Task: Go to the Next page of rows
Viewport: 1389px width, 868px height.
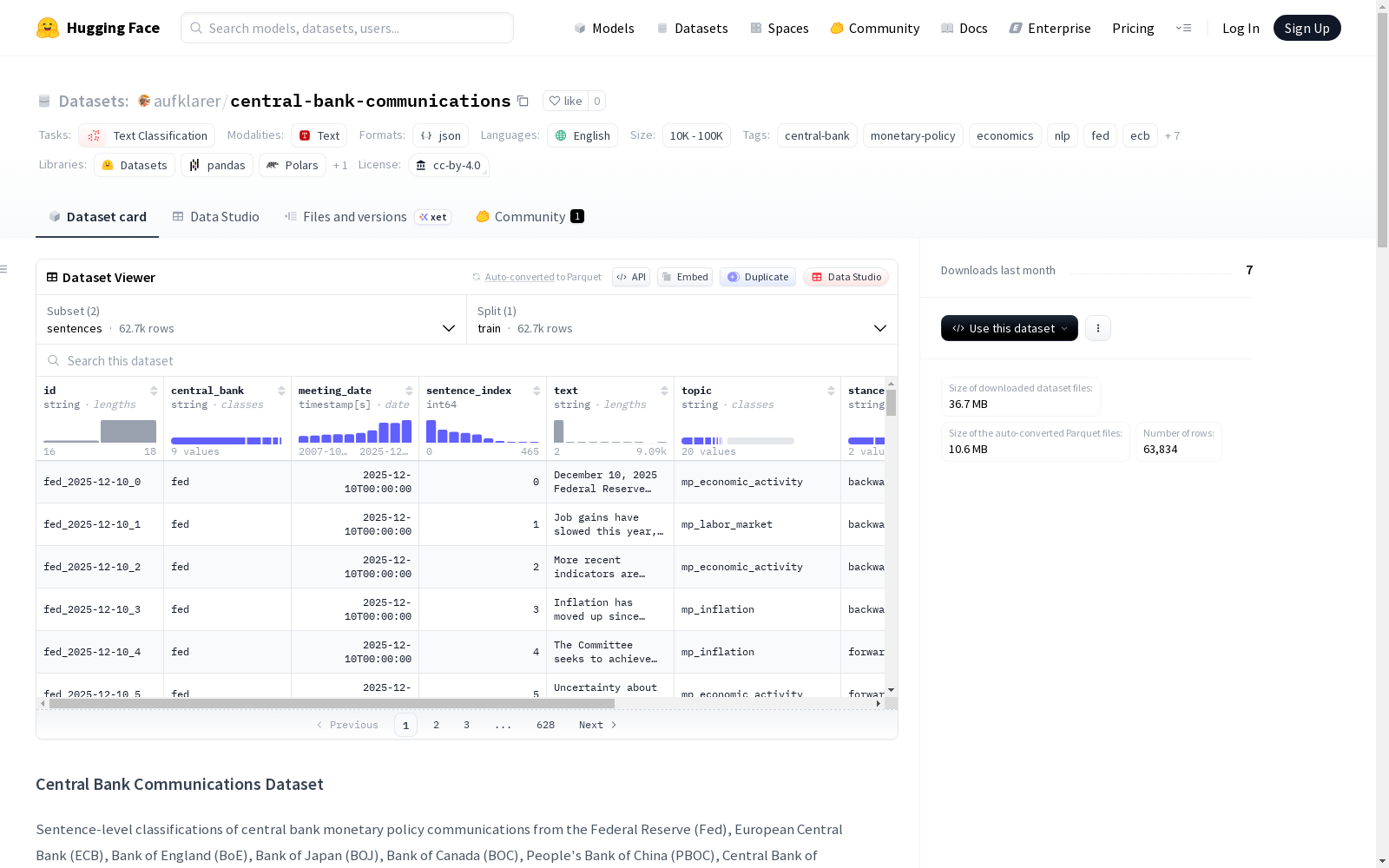Action: coord(598,725)
